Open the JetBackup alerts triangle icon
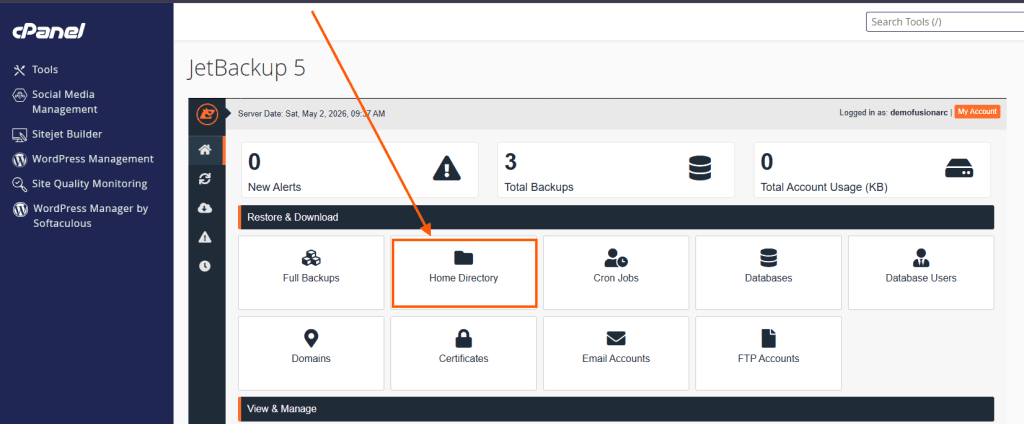Screen dimensions: 1024x424 pos(205,236)
